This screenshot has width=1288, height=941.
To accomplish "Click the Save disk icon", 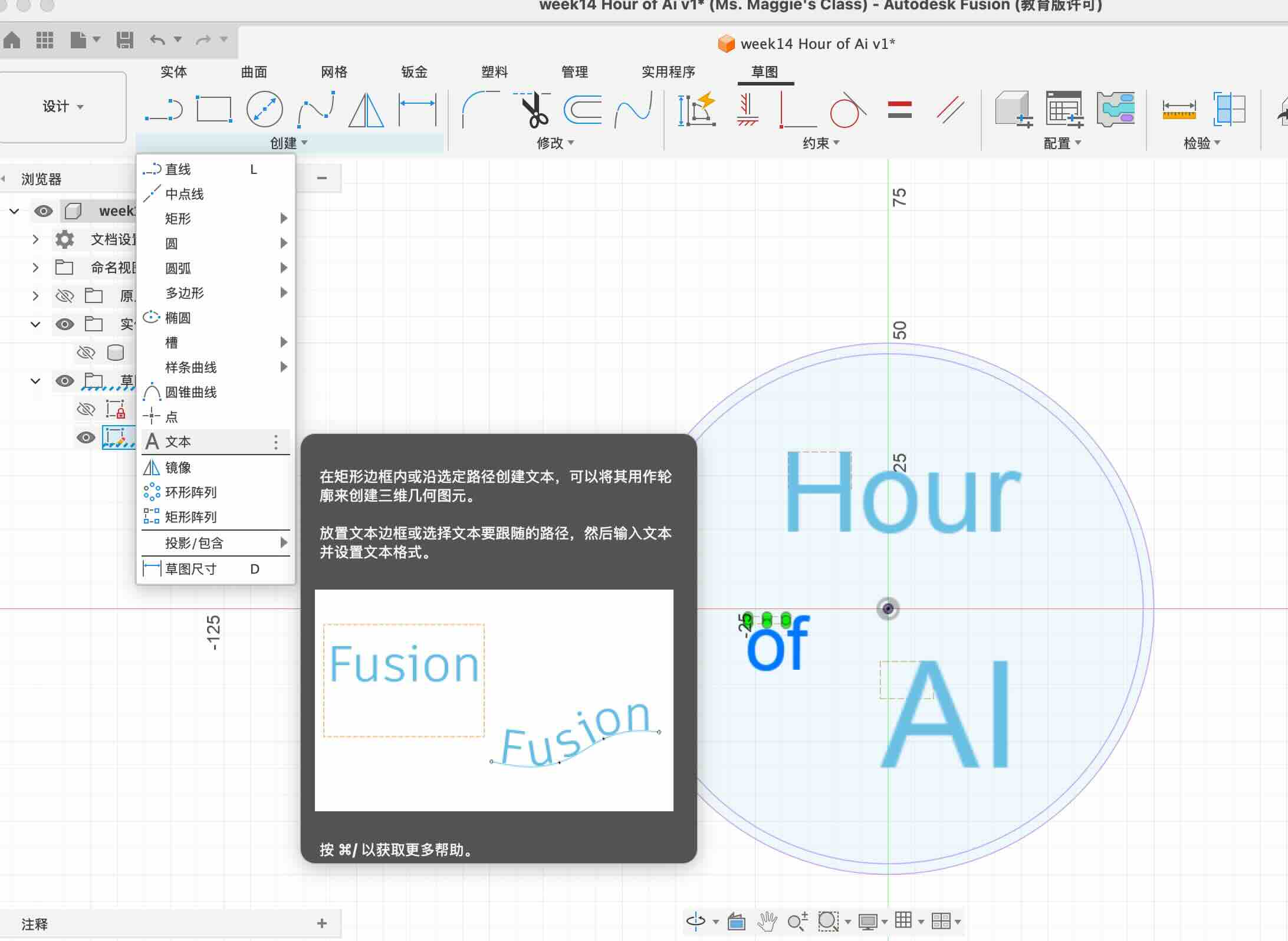I will tap(124, 40).
